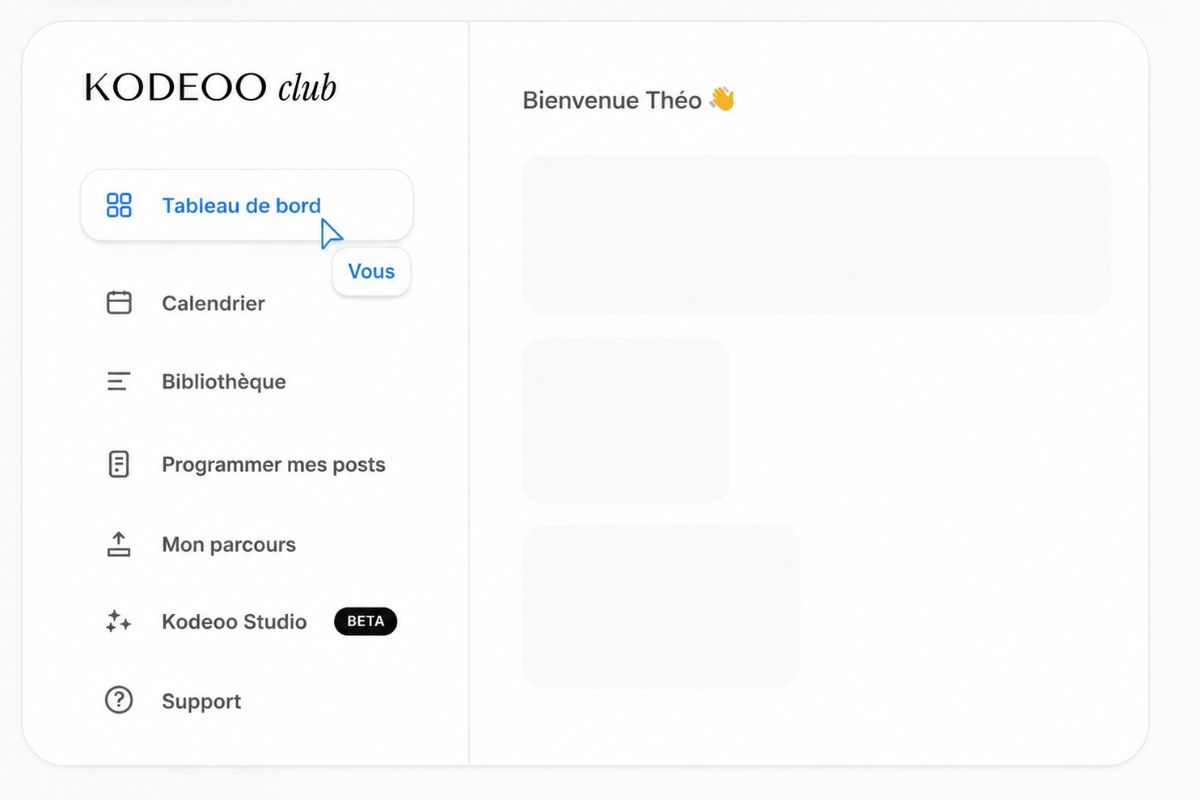This screenshot has height=800, width=1200.
Task: Open the Tableau de bord menu item
Action: (247, 205)
